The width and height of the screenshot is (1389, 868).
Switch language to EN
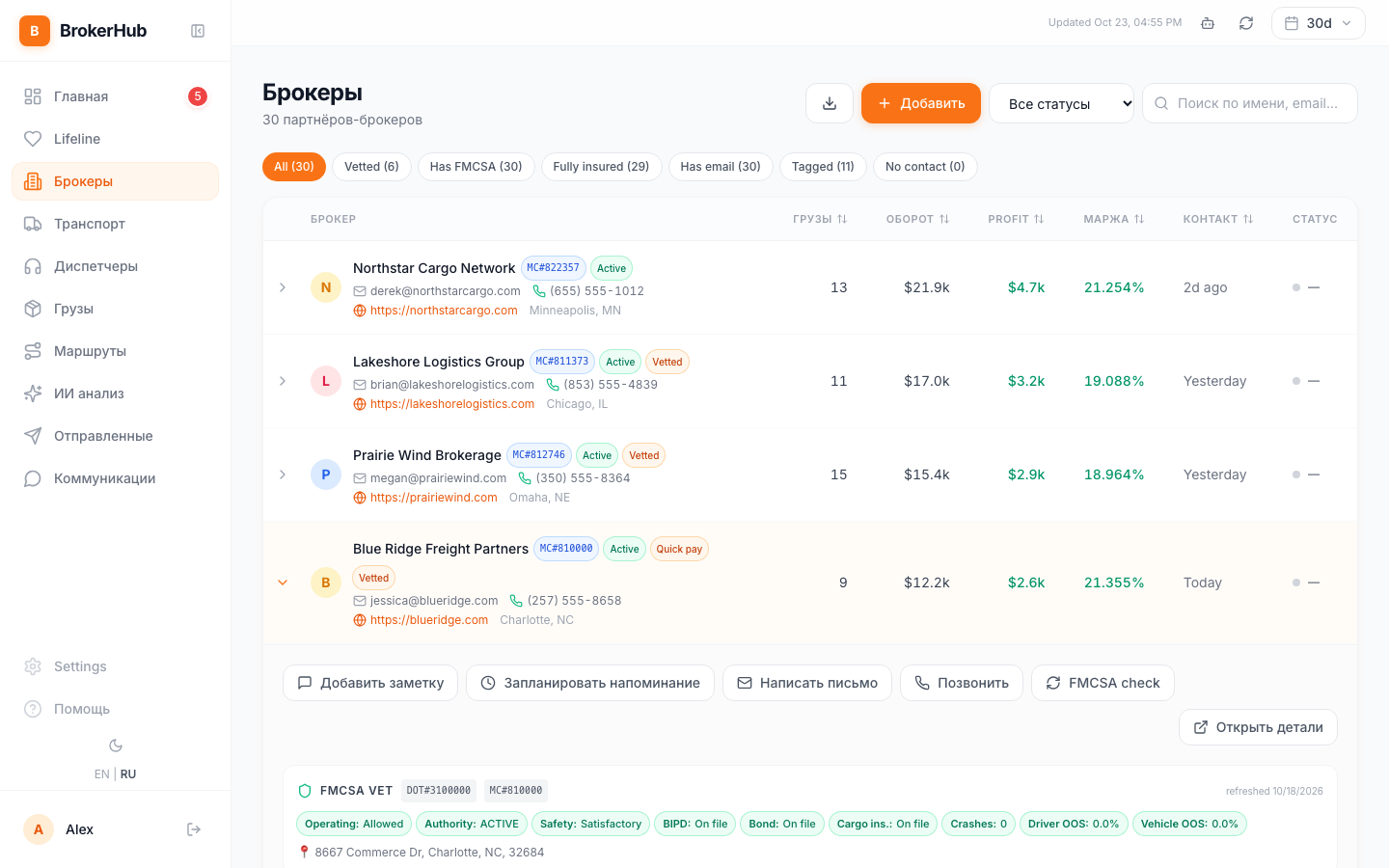pos(101,774)
